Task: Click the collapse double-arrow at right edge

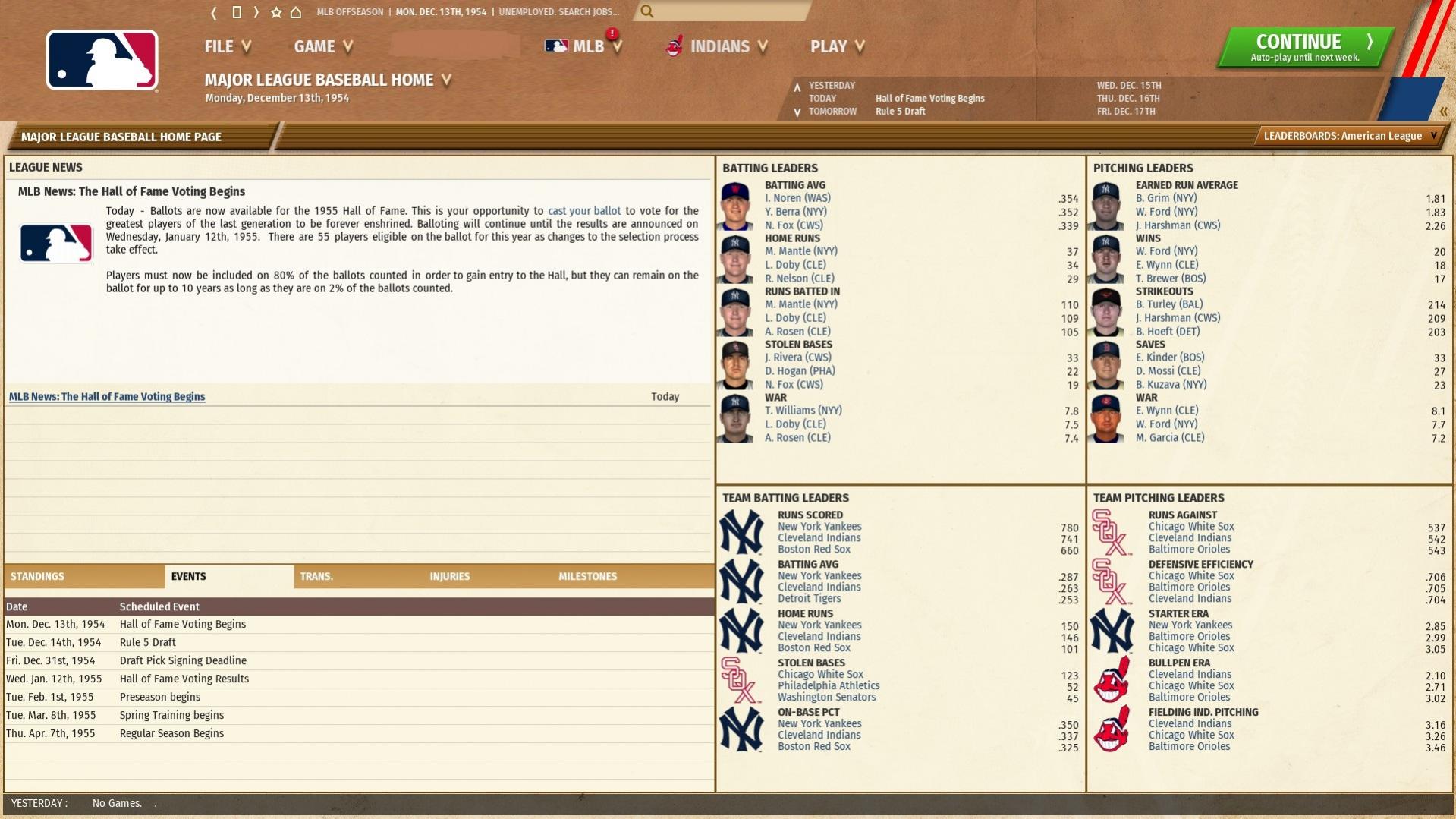Action: pos(1443,112)
